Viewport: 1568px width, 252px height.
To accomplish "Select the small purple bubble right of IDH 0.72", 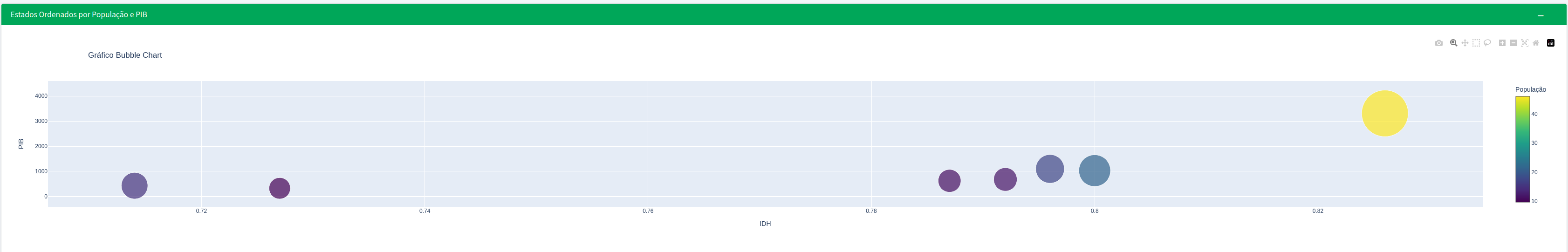I will coord(280,188).
